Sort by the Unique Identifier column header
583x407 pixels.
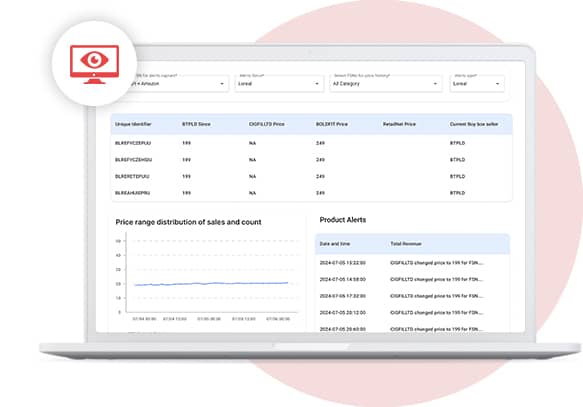pyautogui.click(x=133, y=124)
